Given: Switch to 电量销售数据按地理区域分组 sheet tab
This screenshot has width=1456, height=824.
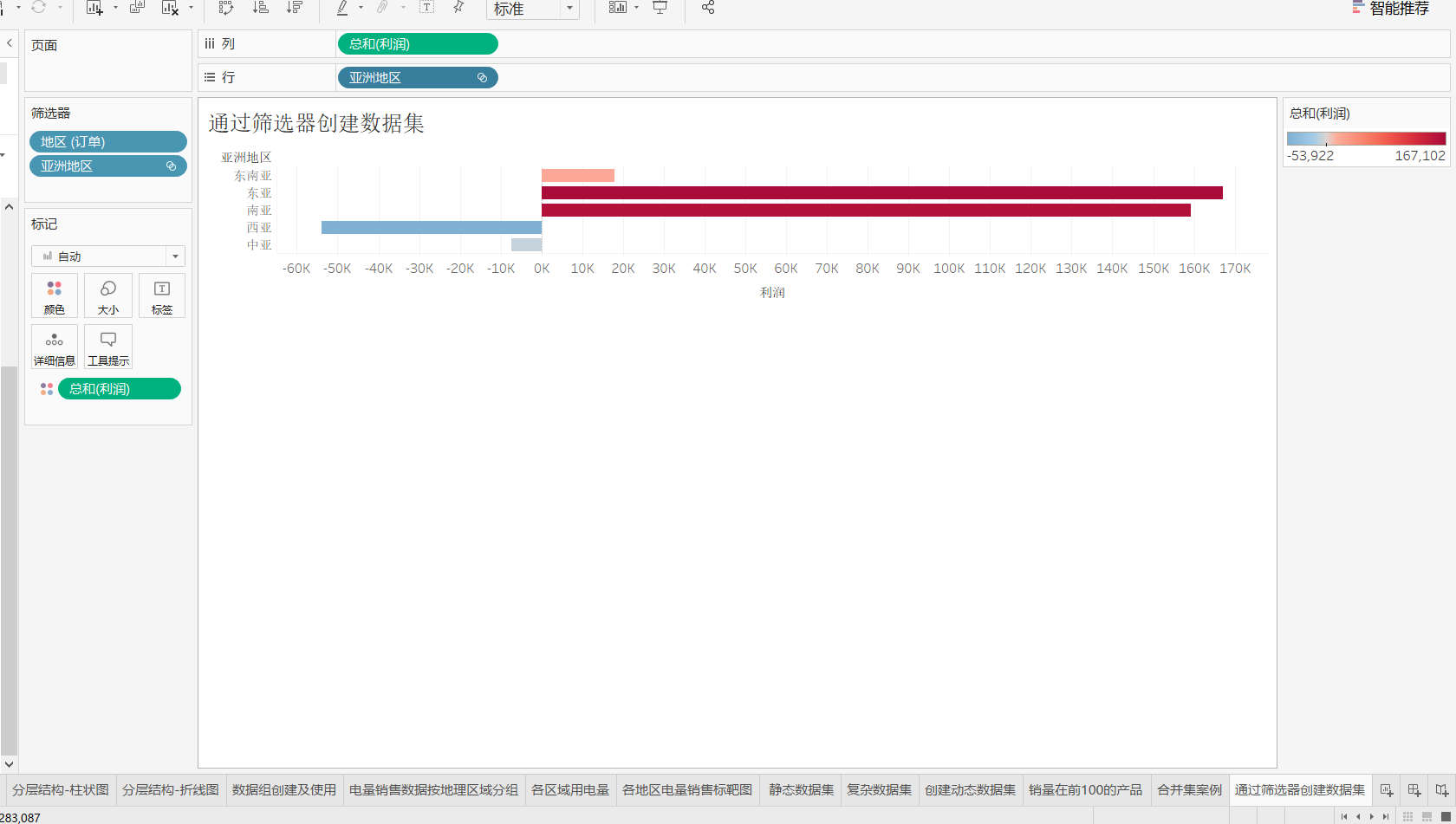Looking at the screenshot, I should (x=433, y=790).
